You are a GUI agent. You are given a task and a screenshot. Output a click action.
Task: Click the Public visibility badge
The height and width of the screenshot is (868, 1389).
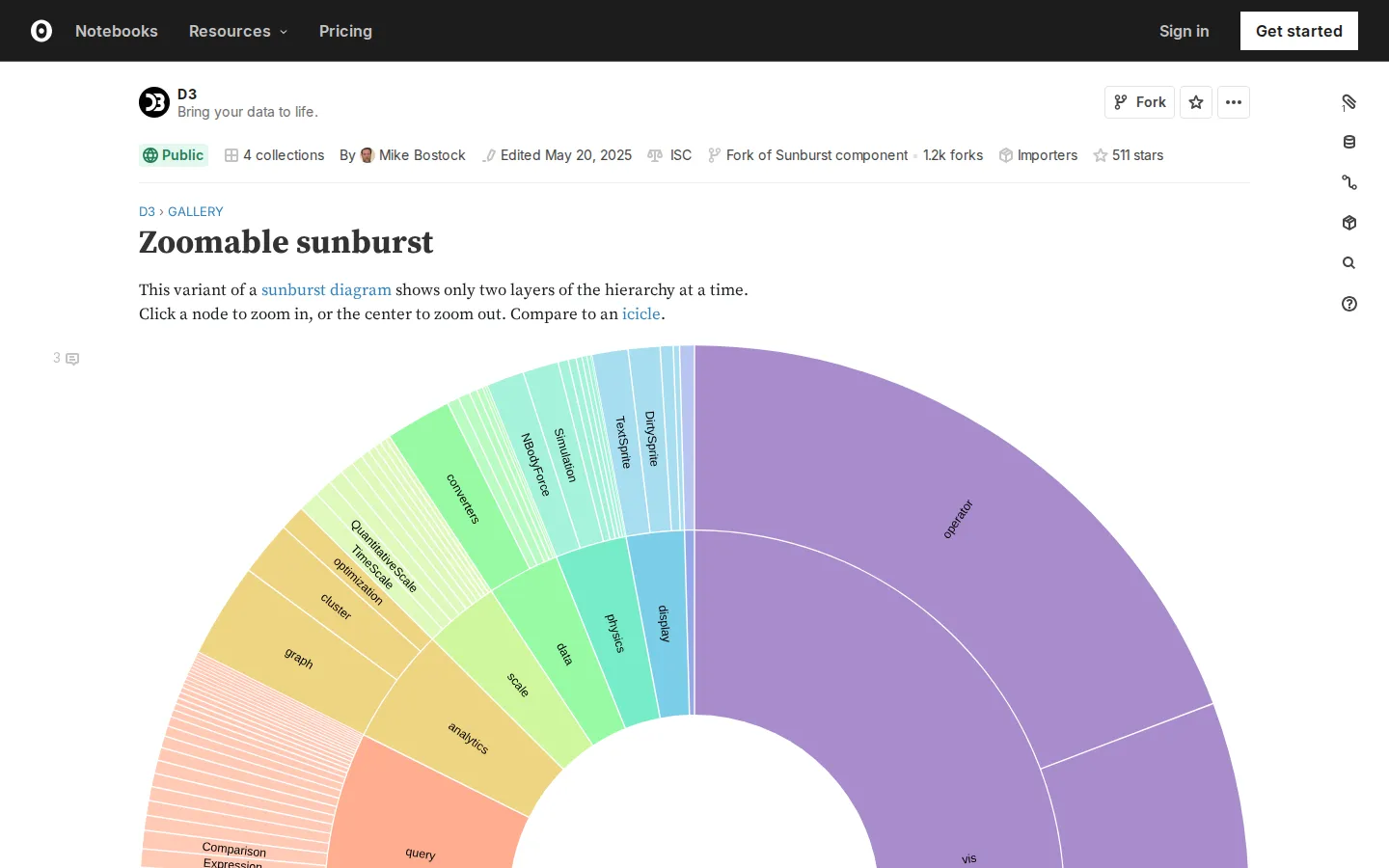tap(174, 155)
